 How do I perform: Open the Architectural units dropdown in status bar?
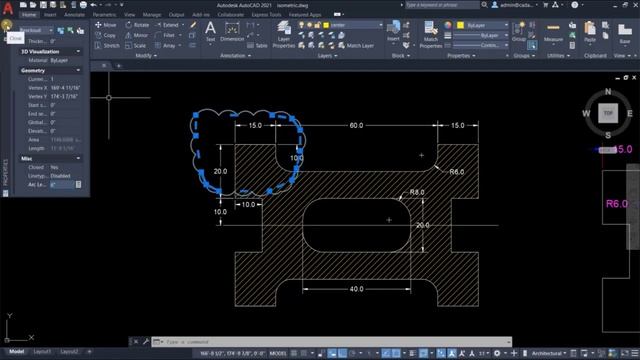pos(548,353)
